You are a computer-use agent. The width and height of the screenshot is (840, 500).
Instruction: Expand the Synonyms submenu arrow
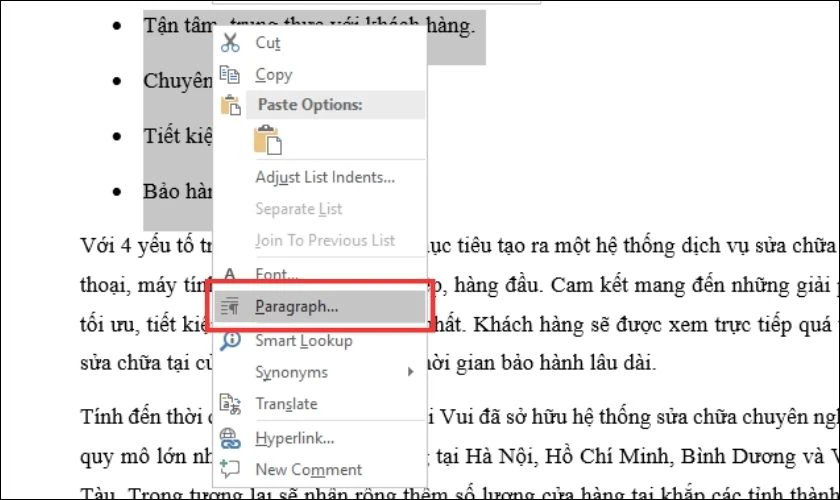click(410, 372)
